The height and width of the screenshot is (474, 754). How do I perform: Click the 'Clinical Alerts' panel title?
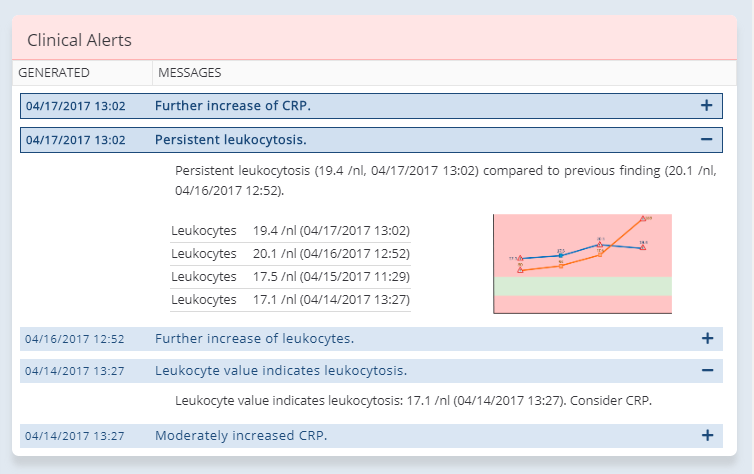[79, 40]
